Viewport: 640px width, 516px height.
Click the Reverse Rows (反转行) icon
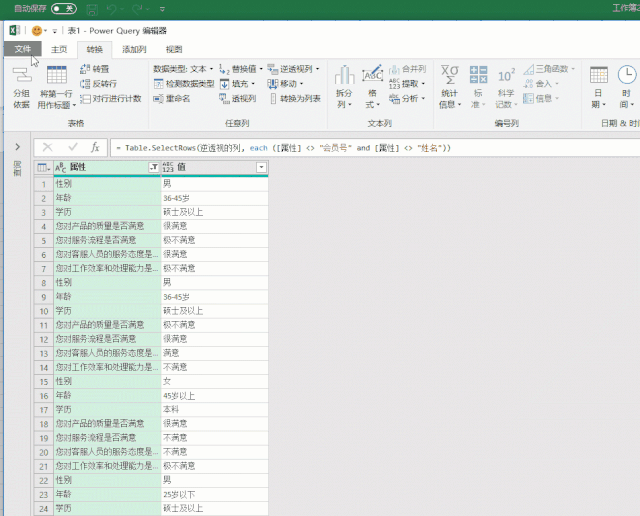coord(85,84)
